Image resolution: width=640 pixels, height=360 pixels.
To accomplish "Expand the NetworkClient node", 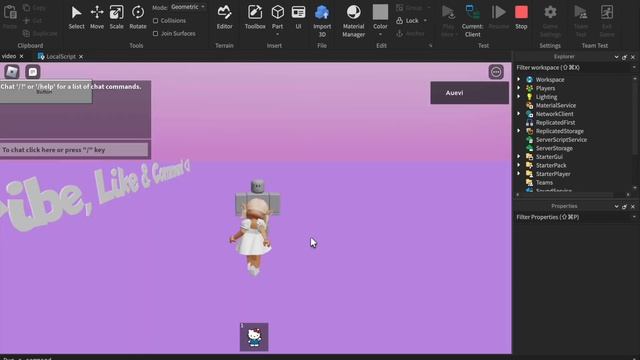I will pyautogui.click(x=519, y=114).
